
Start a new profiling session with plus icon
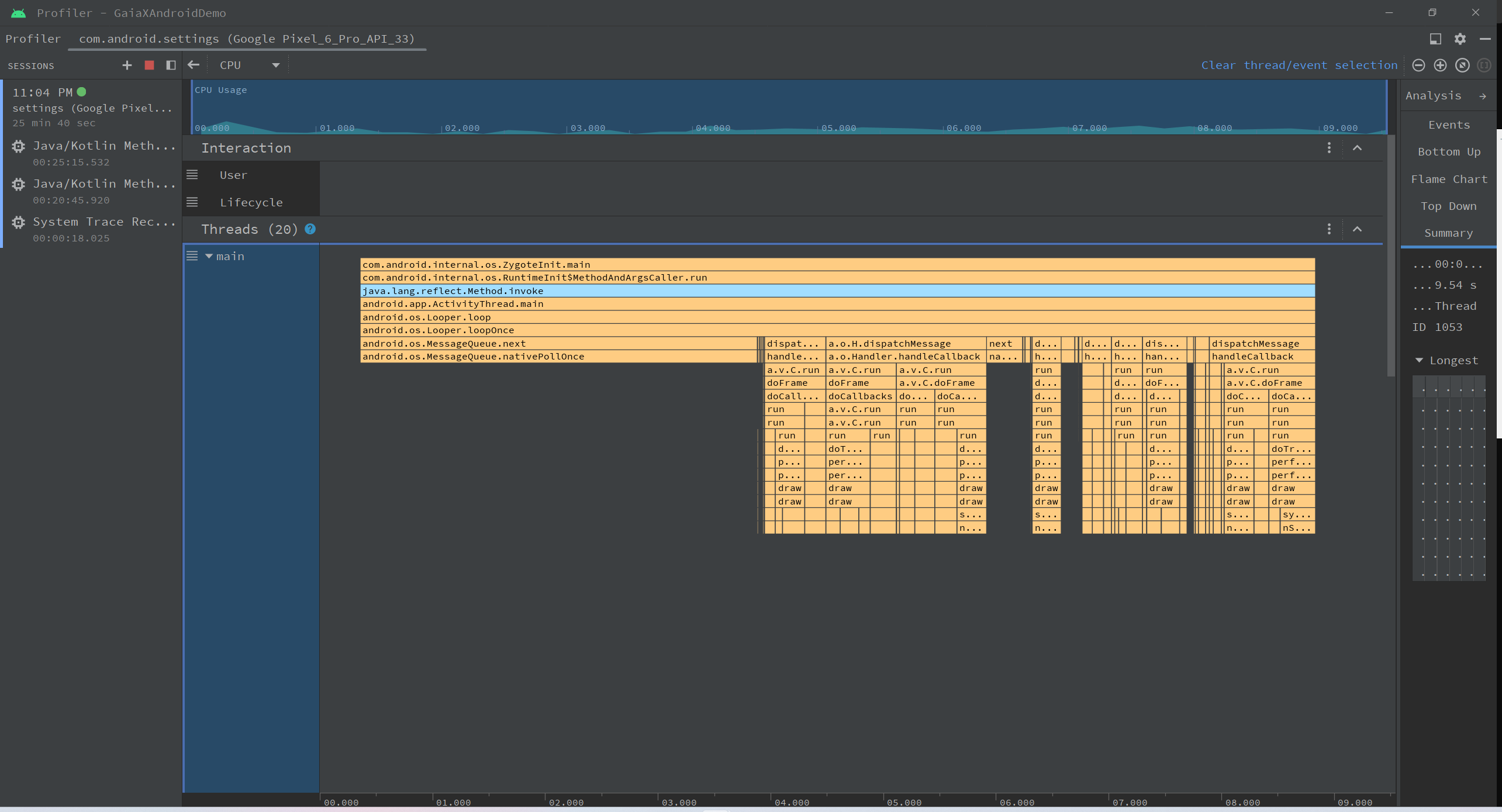coord(127,65)
